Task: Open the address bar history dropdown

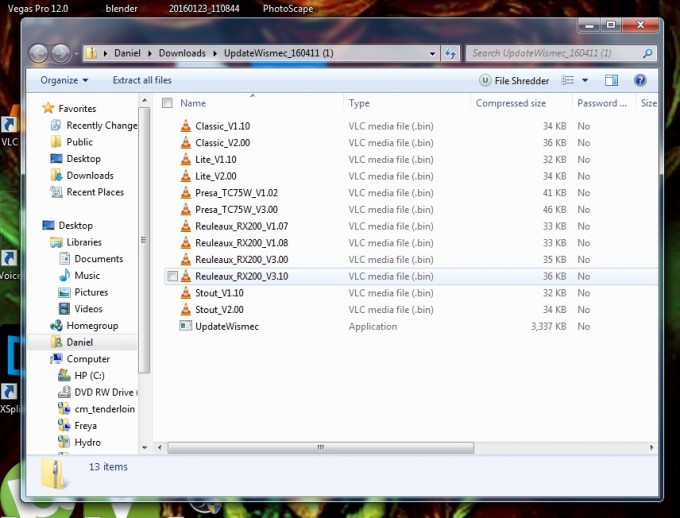Action: tap(432, 53)
